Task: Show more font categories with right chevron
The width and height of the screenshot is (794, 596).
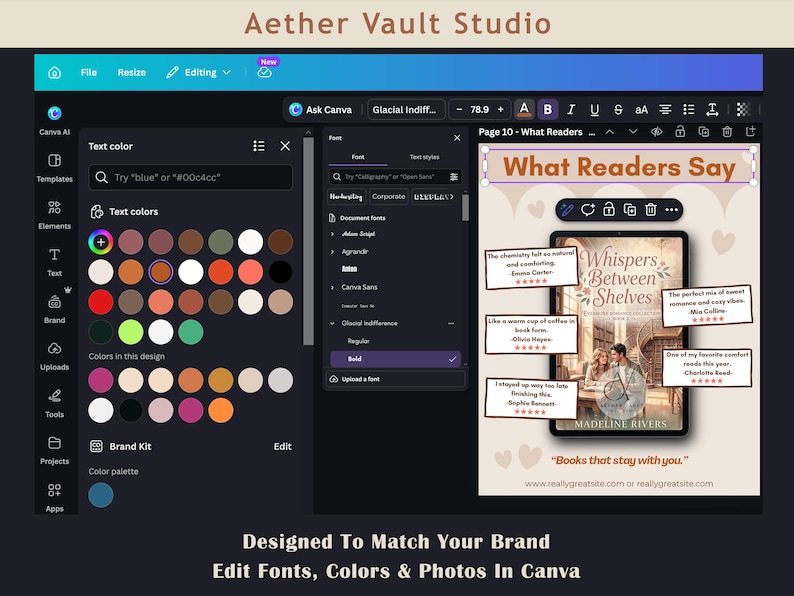Action: point(451,196)
